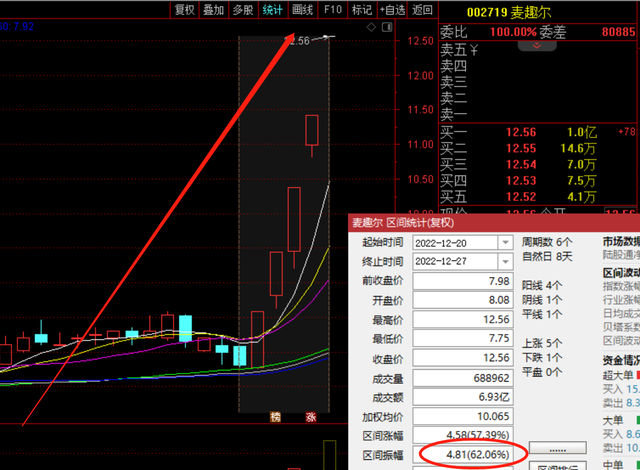The image size is (640, 470).
Task: Click the 区间振幅 value field
Action: pyautogui.click(x=470, y=454)
